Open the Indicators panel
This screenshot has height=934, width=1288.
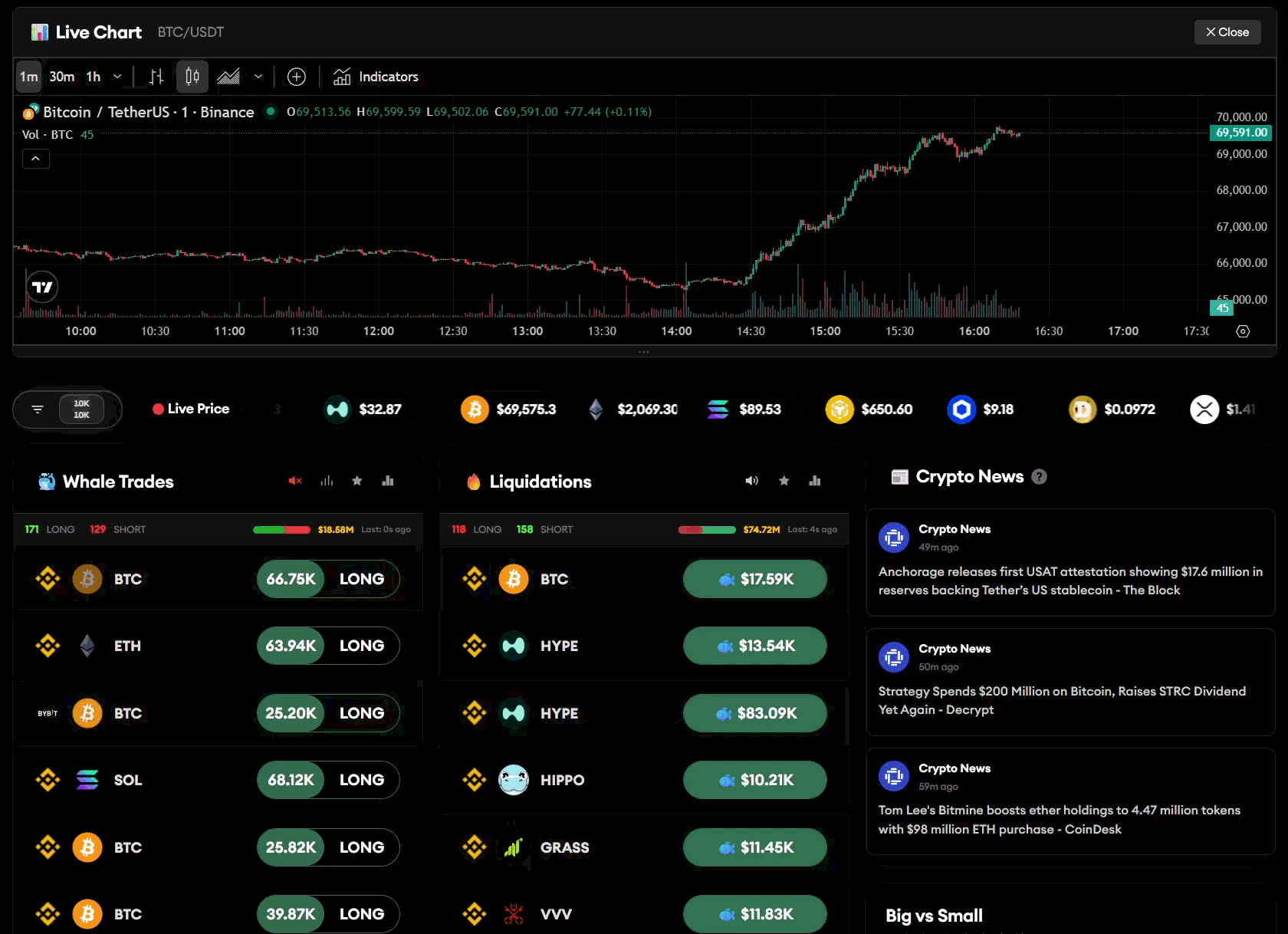376,77
